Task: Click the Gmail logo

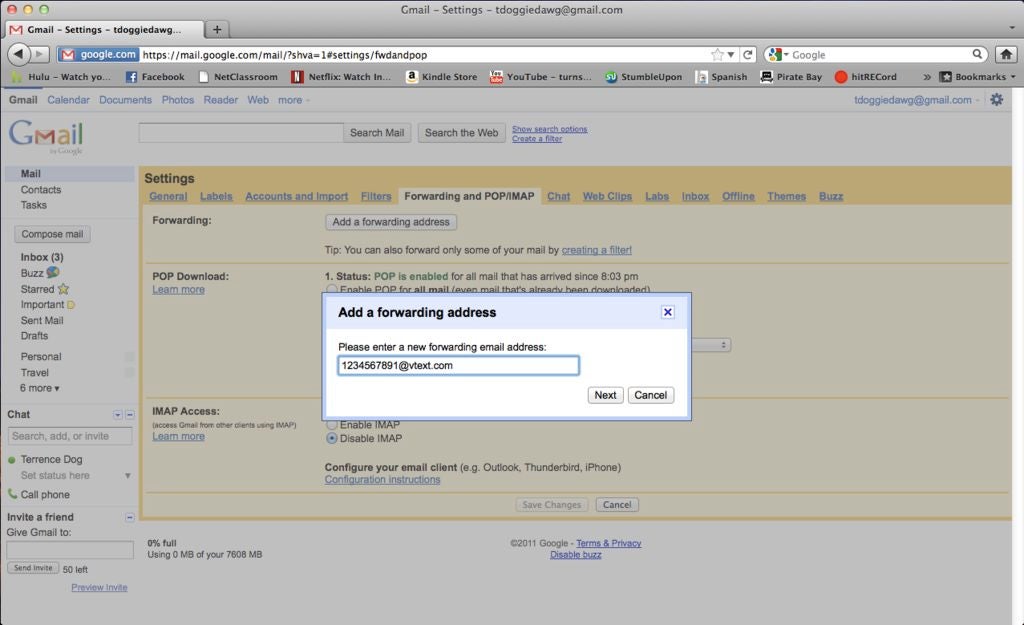Action: tap(46, 135)
